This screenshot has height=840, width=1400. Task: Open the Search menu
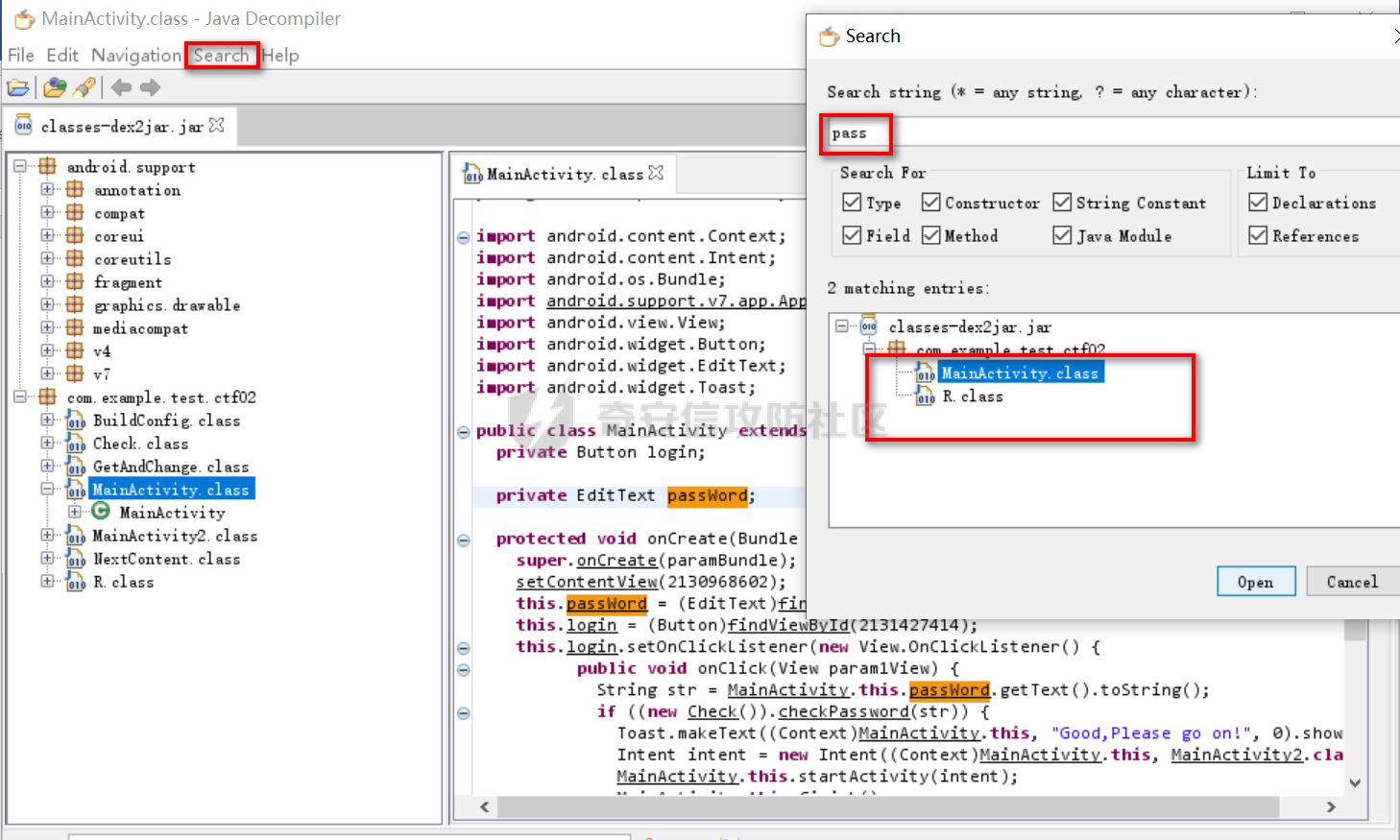221,56
